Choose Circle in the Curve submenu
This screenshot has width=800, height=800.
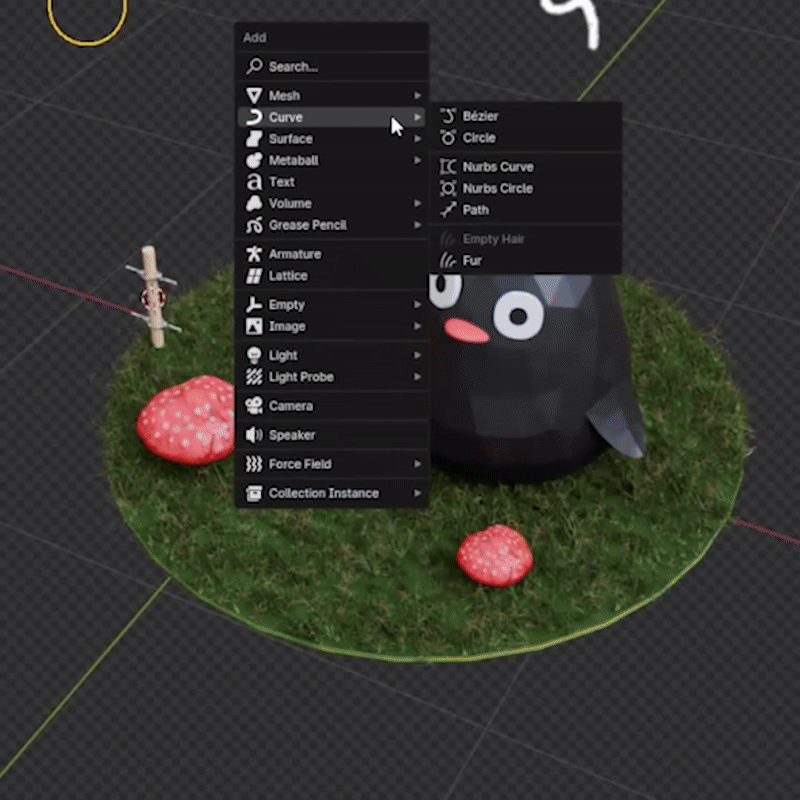pyautogui.click(x=479, y=138)
